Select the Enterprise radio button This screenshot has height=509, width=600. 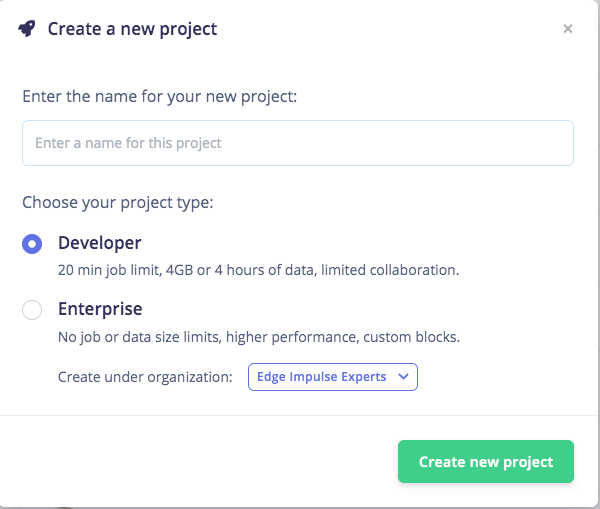pos(32,310)
